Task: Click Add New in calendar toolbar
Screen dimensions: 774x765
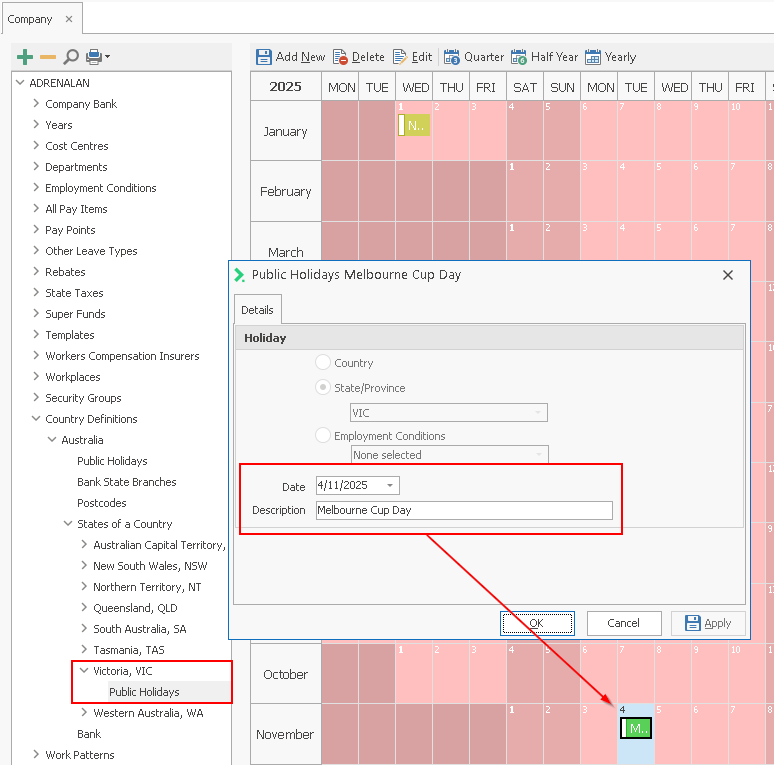Action: click(x=290, y=57)
